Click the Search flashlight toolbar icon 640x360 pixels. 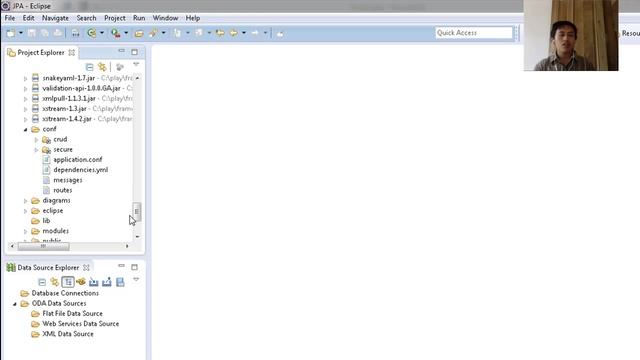coord(153,33)
